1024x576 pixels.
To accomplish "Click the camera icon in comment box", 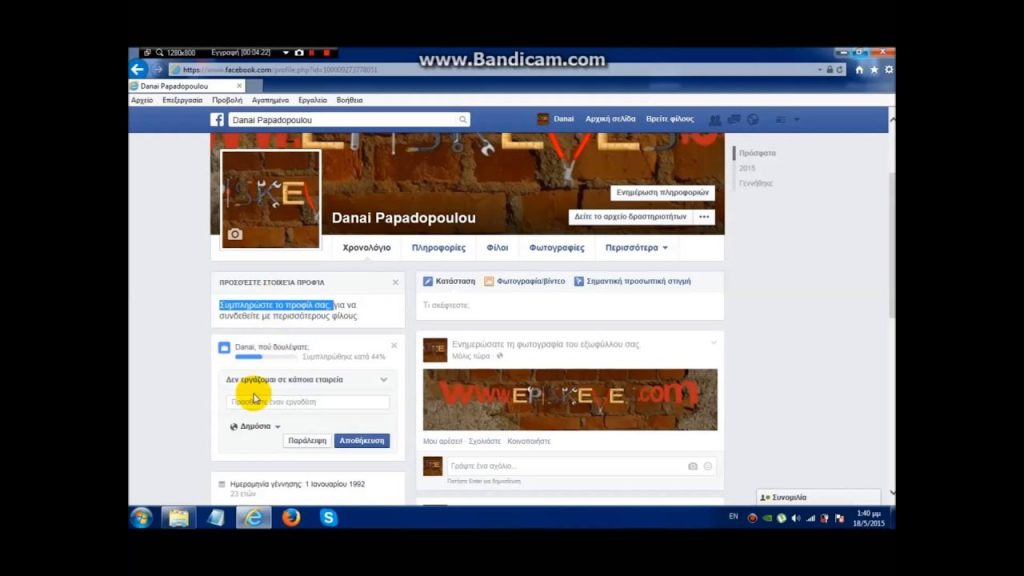I will (692, 466).
